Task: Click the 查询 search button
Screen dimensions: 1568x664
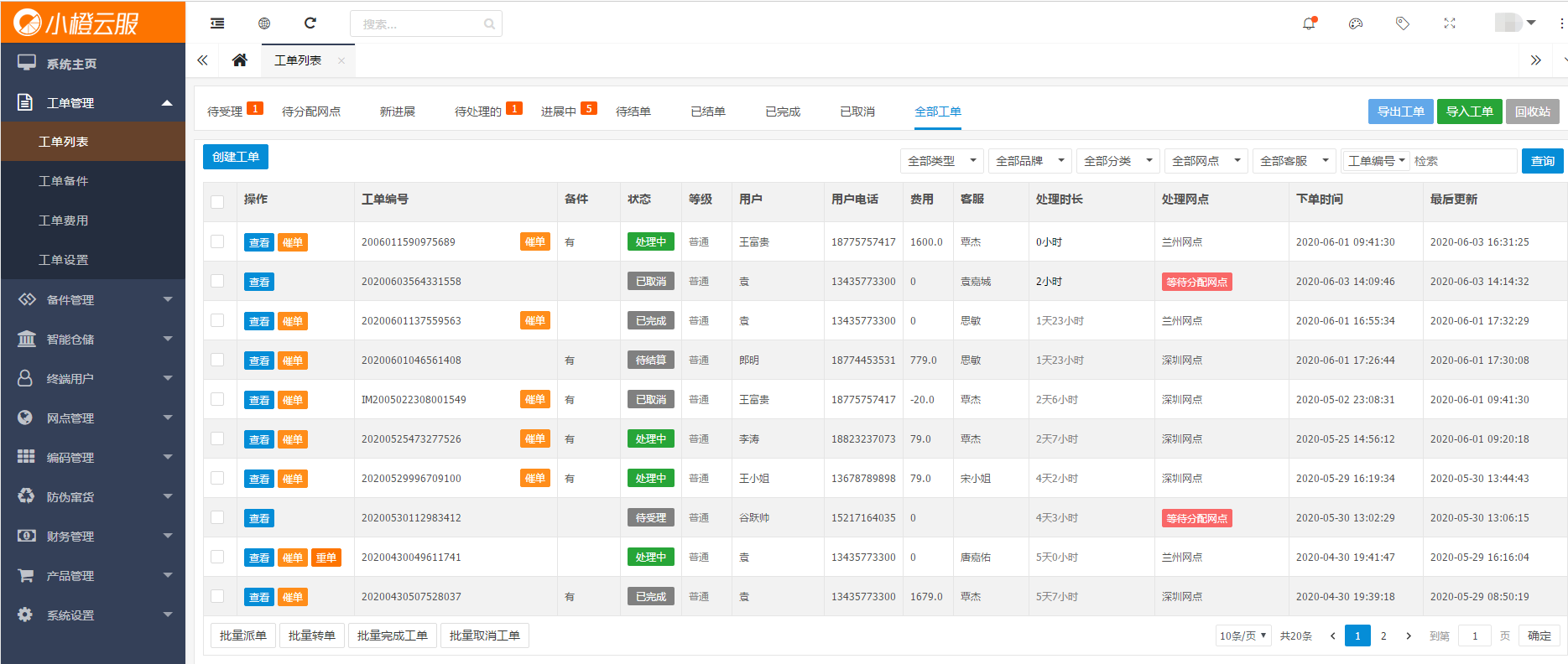Action: pos(1543,161)
